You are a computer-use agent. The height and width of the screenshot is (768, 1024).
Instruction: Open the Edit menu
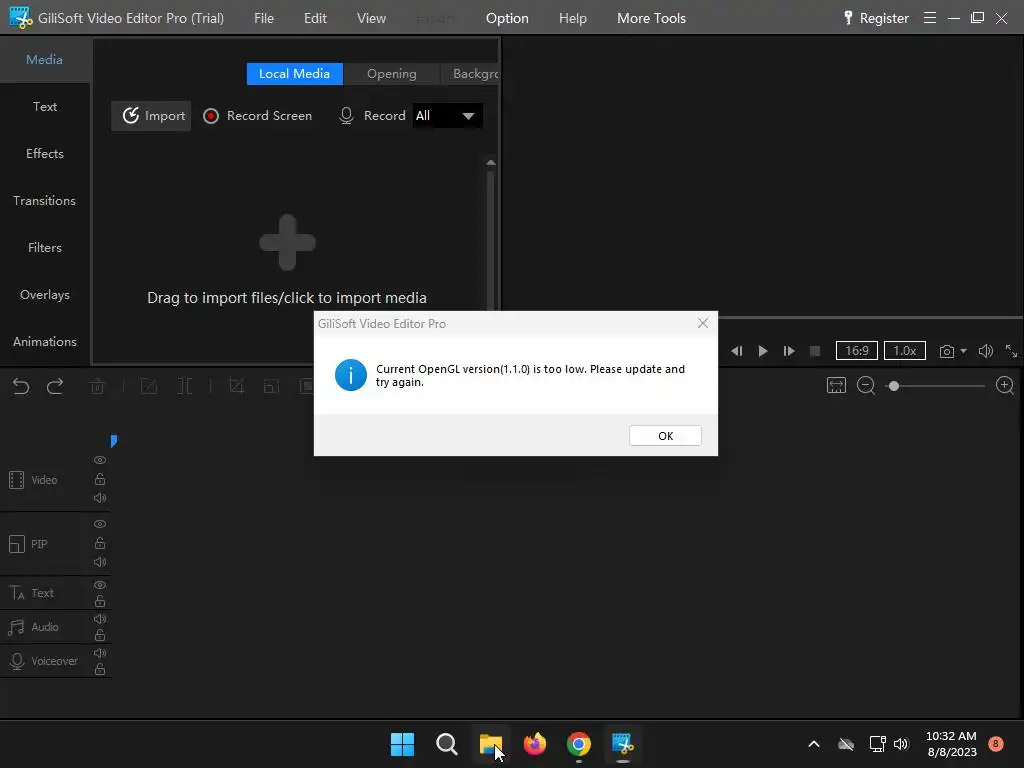[315, 18]
